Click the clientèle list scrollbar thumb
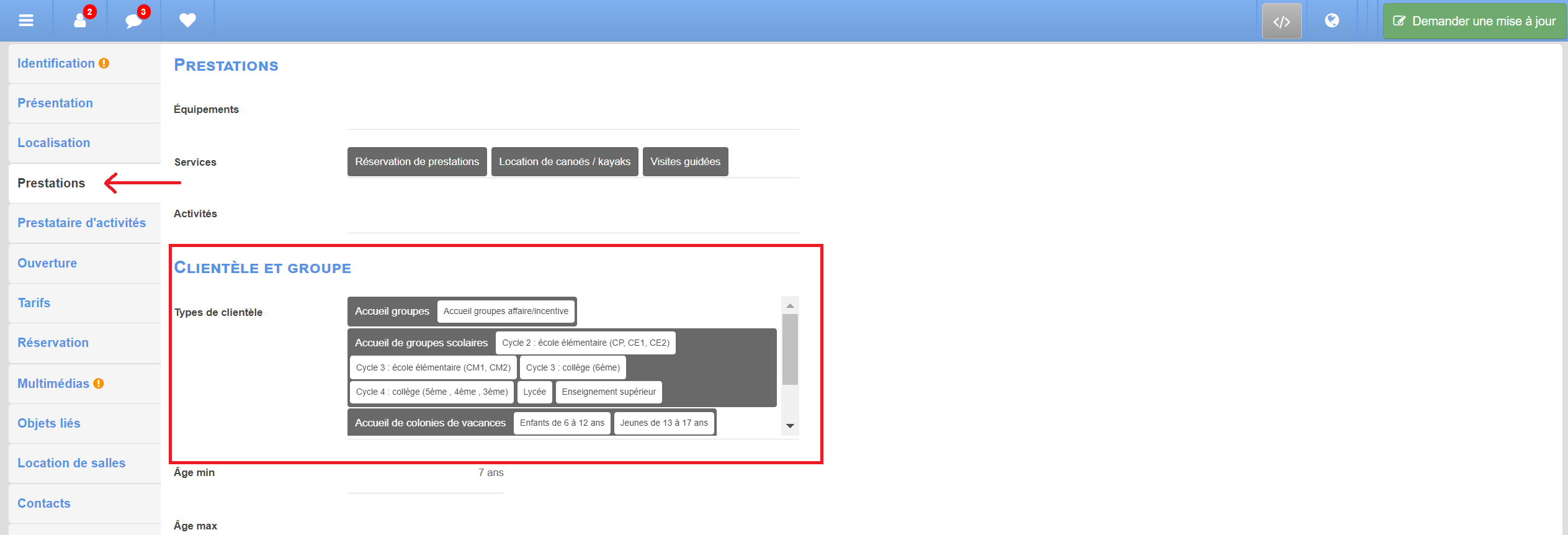The image size is (1568, 535). pos(790,349)
